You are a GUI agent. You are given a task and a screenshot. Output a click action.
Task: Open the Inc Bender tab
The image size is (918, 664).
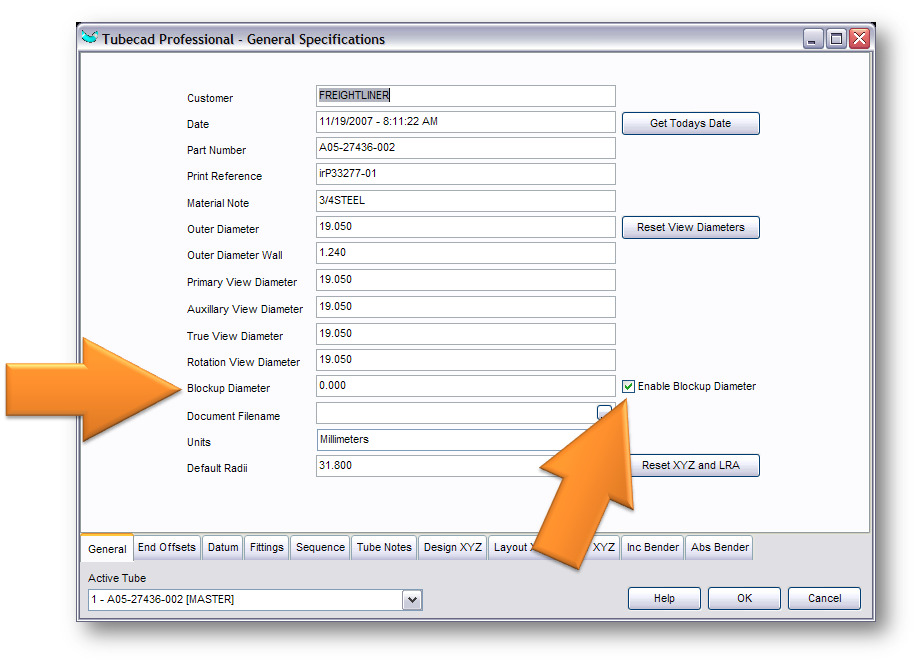(652, 547)
